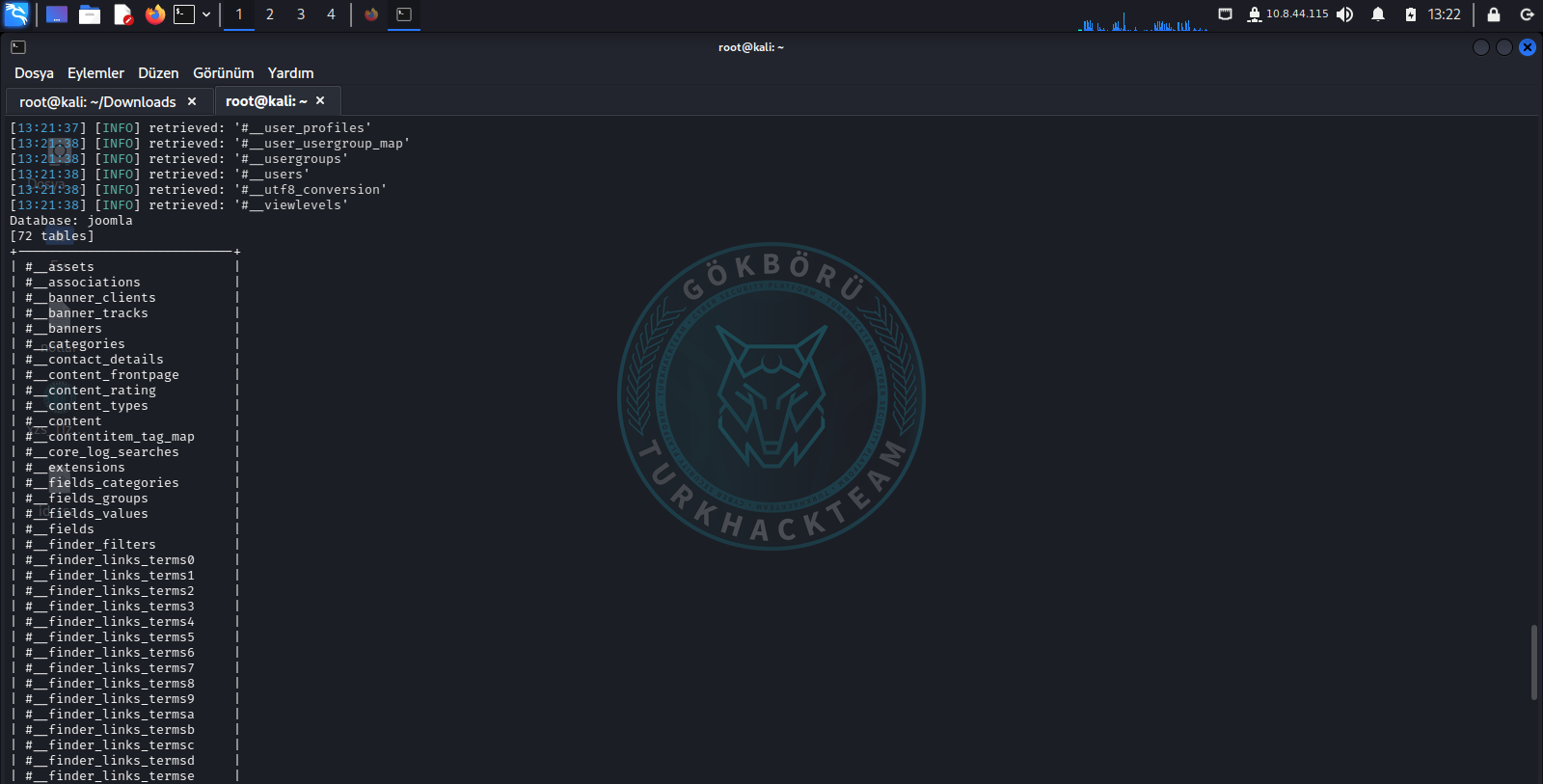This screenshot has width=1543, height=784.
Task: Open the volume control
Action: point(1345,14)
